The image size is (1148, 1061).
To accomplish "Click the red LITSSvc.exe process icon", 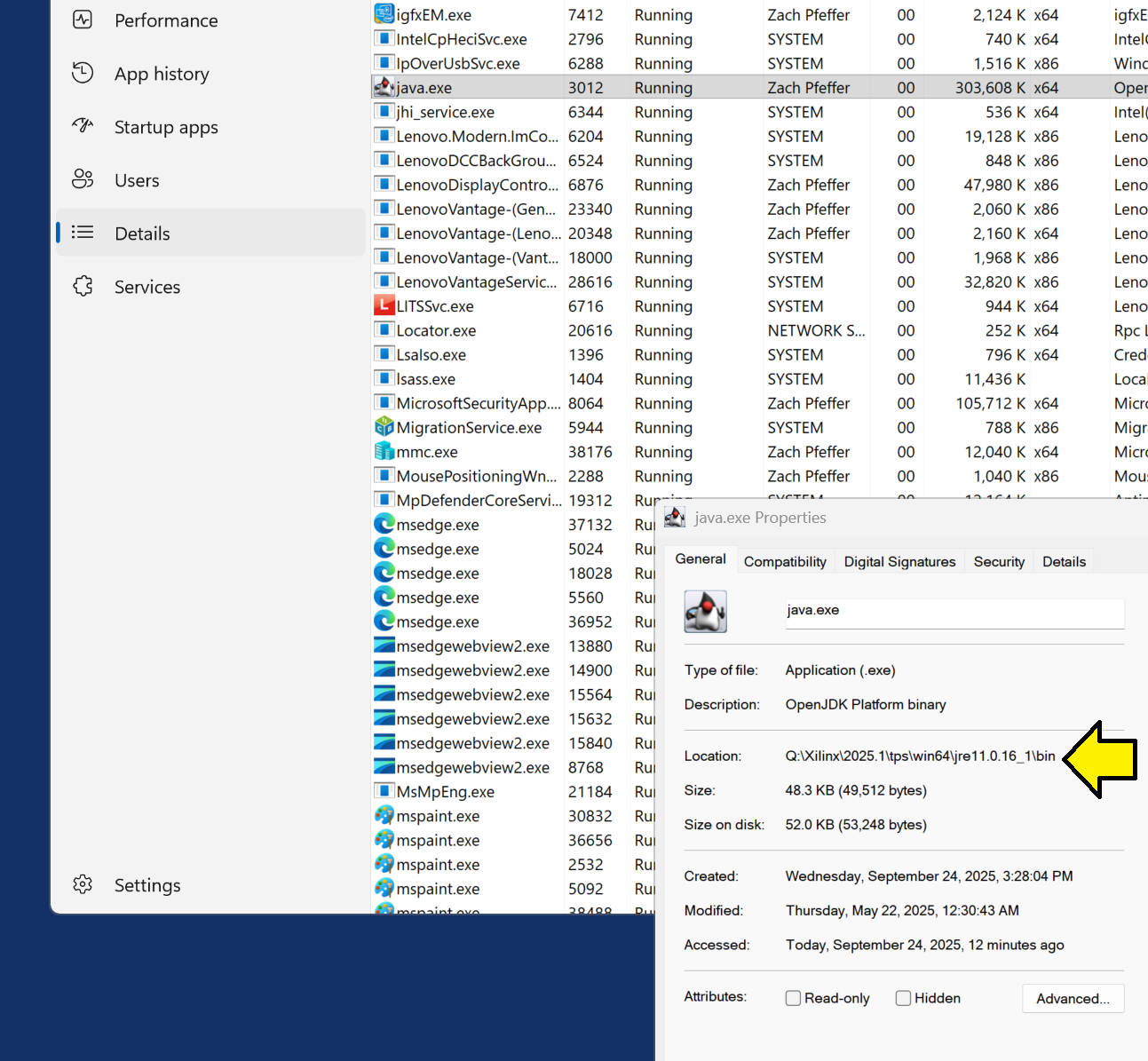I will pos(384,306).
